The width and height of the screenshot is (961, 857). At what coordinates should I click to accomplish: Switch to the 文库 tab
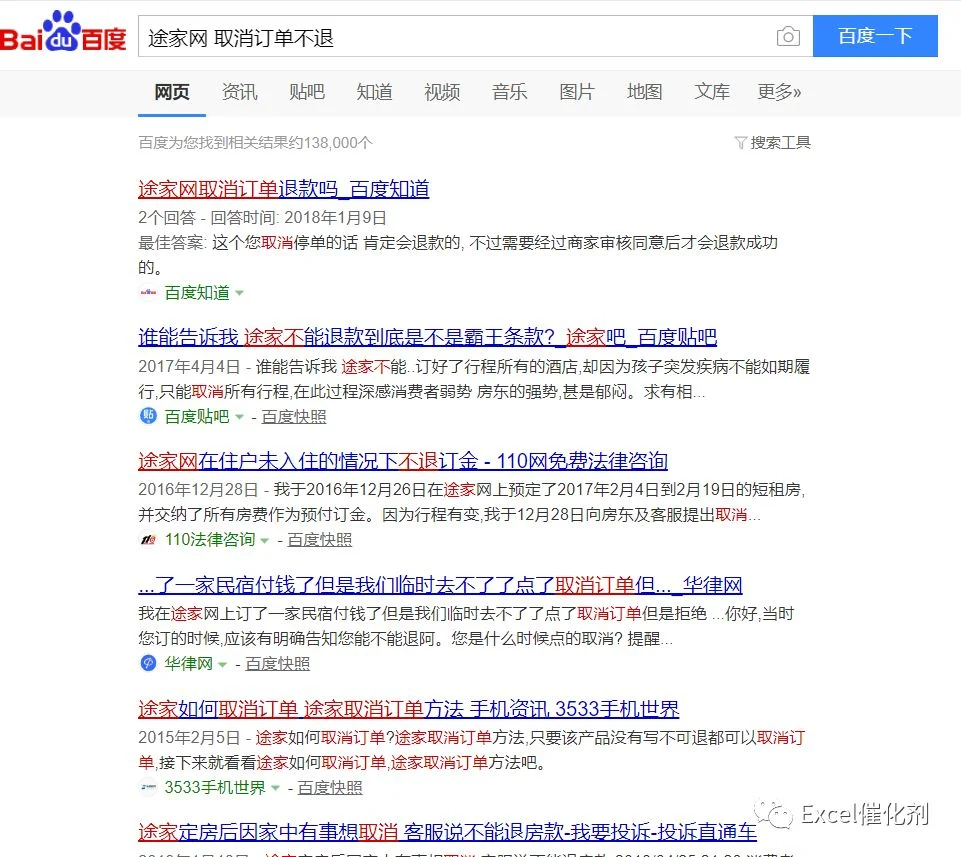click(712, 92)
